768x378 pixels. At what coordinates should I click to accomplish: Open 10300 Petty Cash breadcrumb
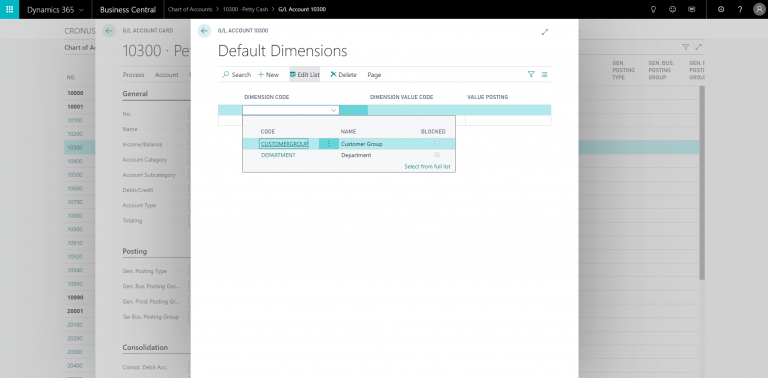(x=245, y=9)
